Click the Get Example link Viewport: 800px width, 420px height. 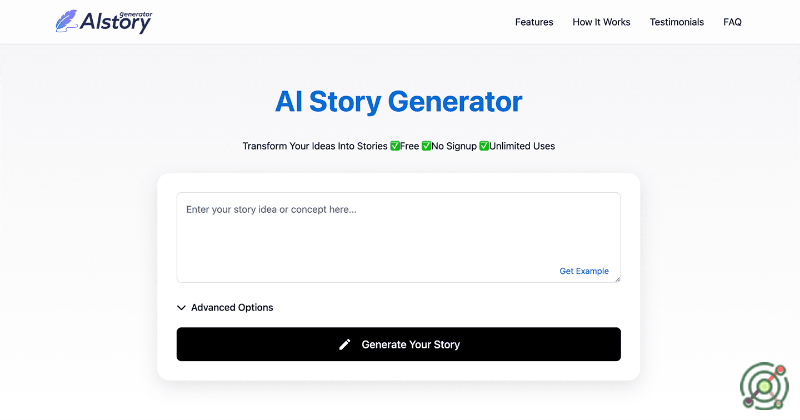pos(584,271)
